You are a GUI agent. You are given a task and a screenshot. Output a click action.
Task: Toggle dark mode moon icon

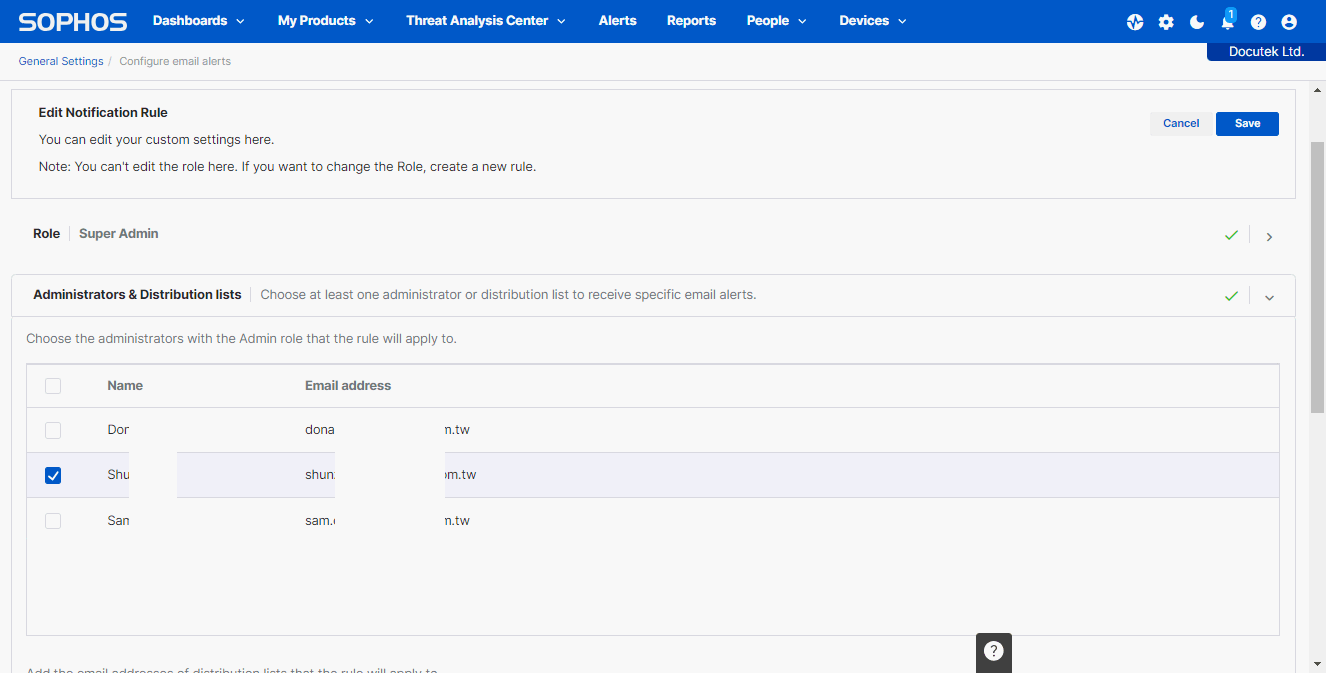coord(1197,22)
